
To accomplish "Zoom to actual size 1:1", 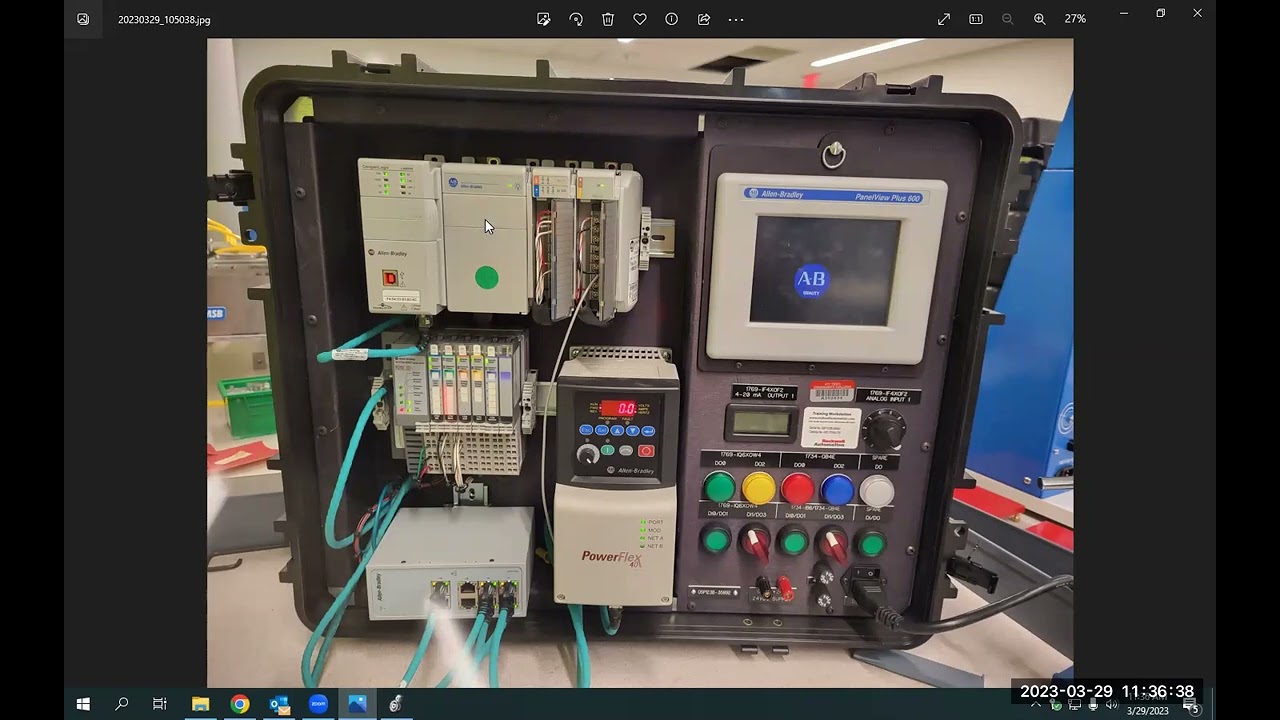I will pos(976,19).
